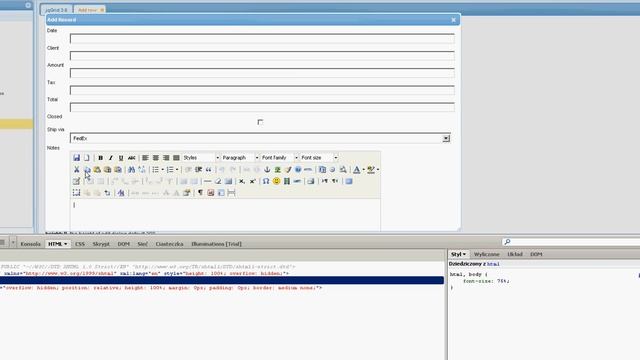
Task: Click the subscript icon
Action: click(x=242, y=181)
